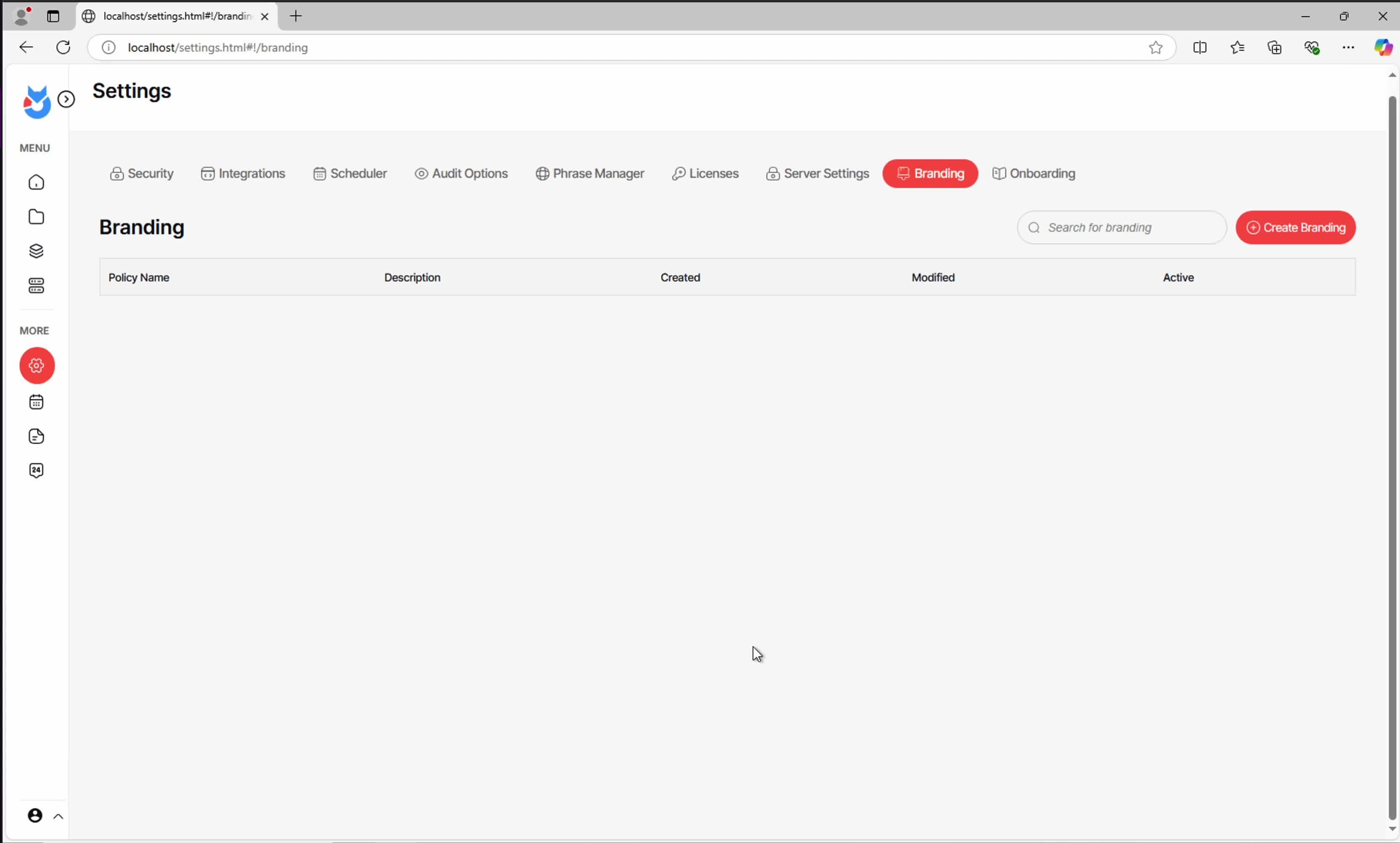Select the Licenses tab

pos(705,173)
